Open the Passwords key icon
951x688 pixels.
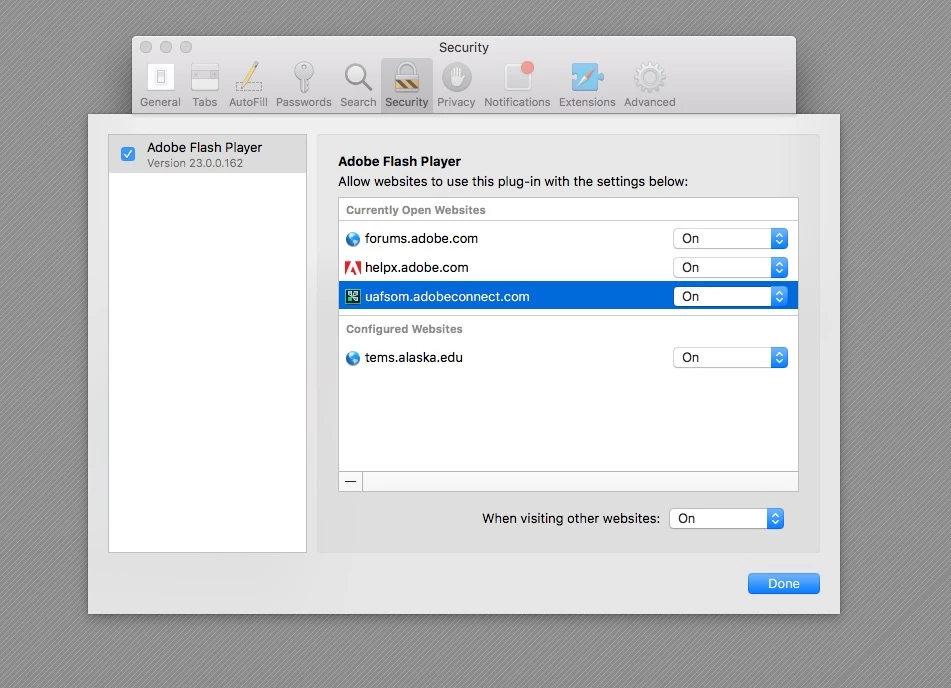coord(303,77)
